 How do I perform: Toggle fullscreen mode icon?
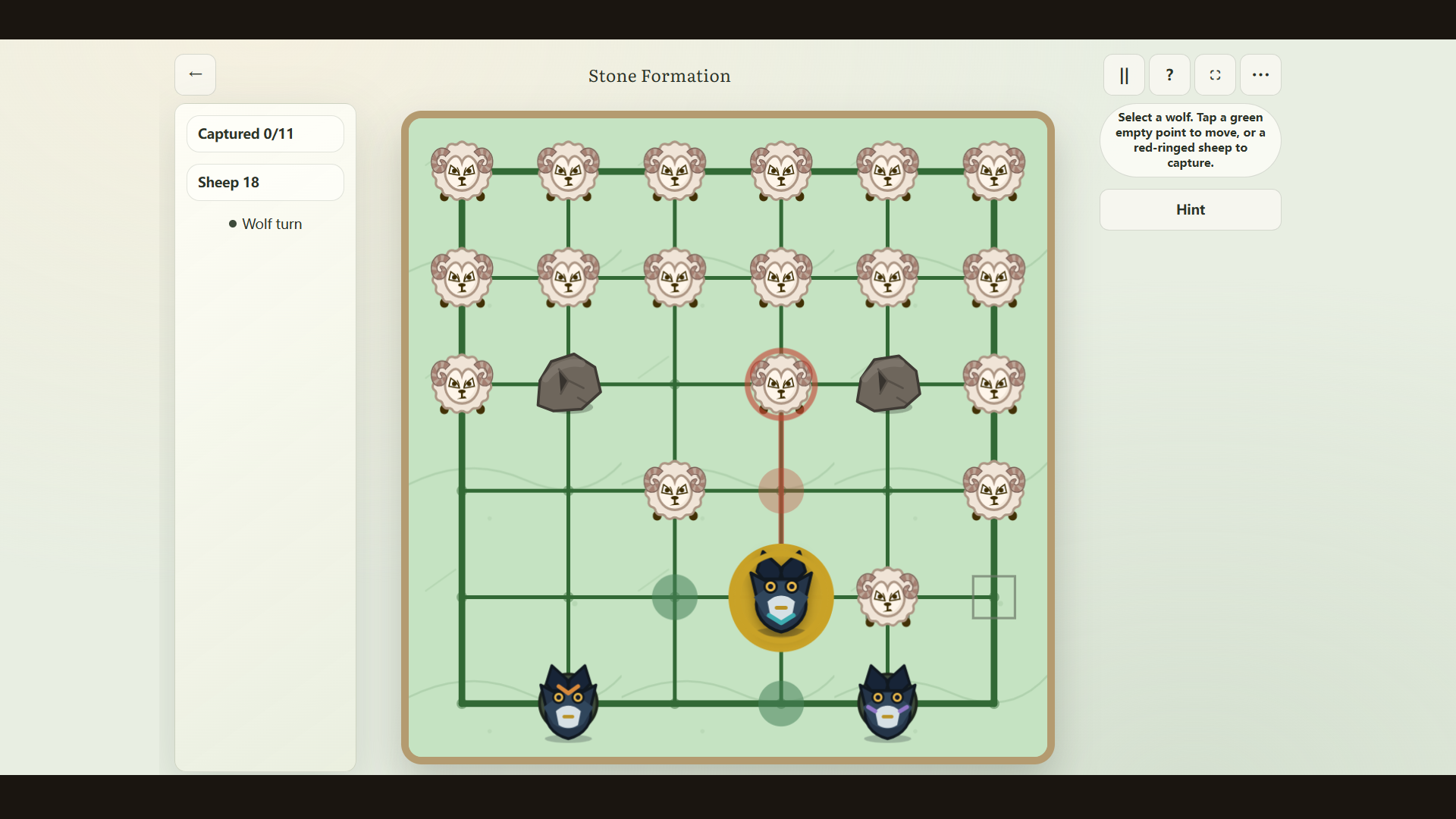click(x=1215, y=74)
